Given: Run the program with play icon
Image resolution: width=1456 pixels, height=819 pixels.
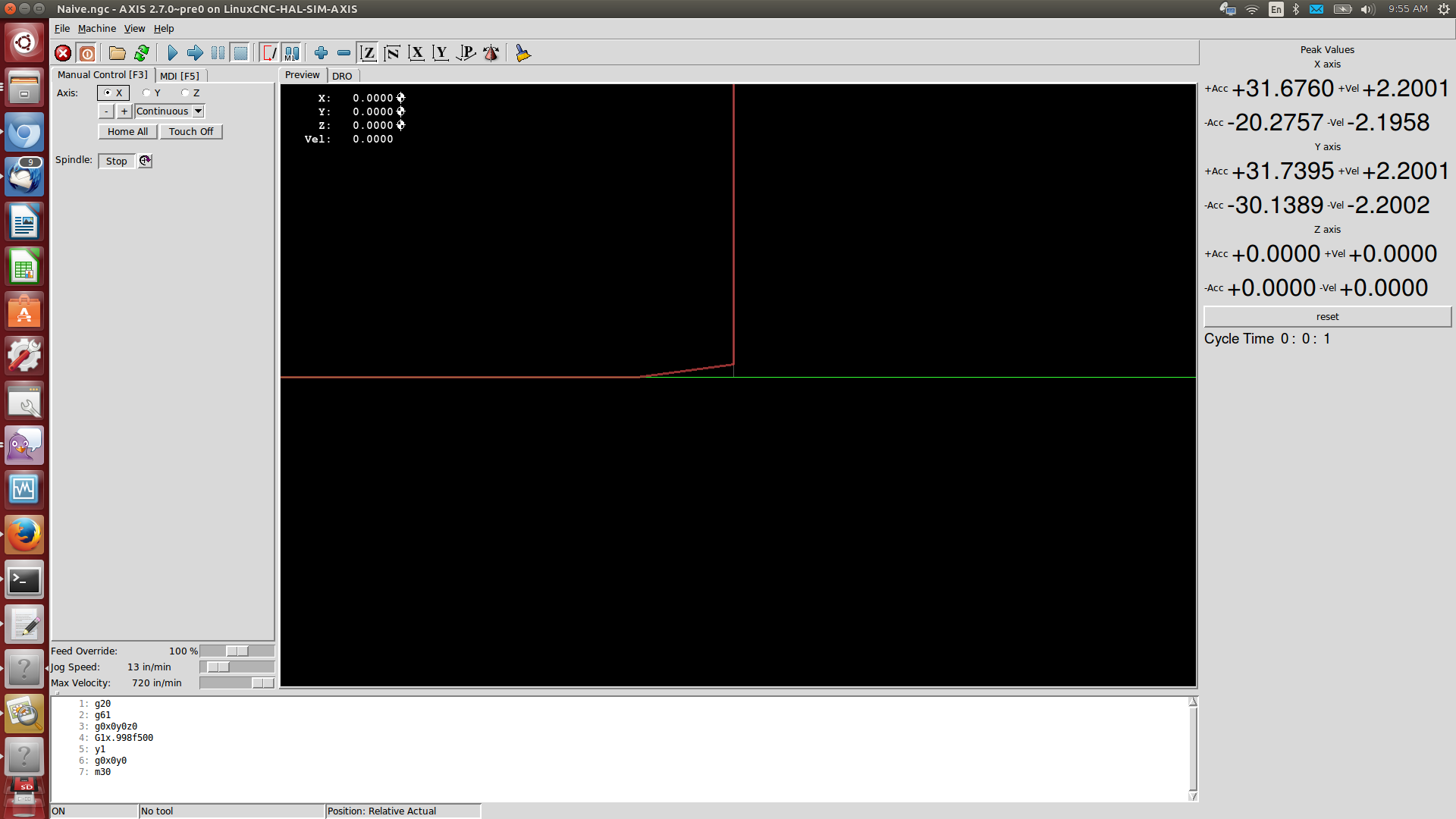Looking at the screenshot, I should click(172, 53).
